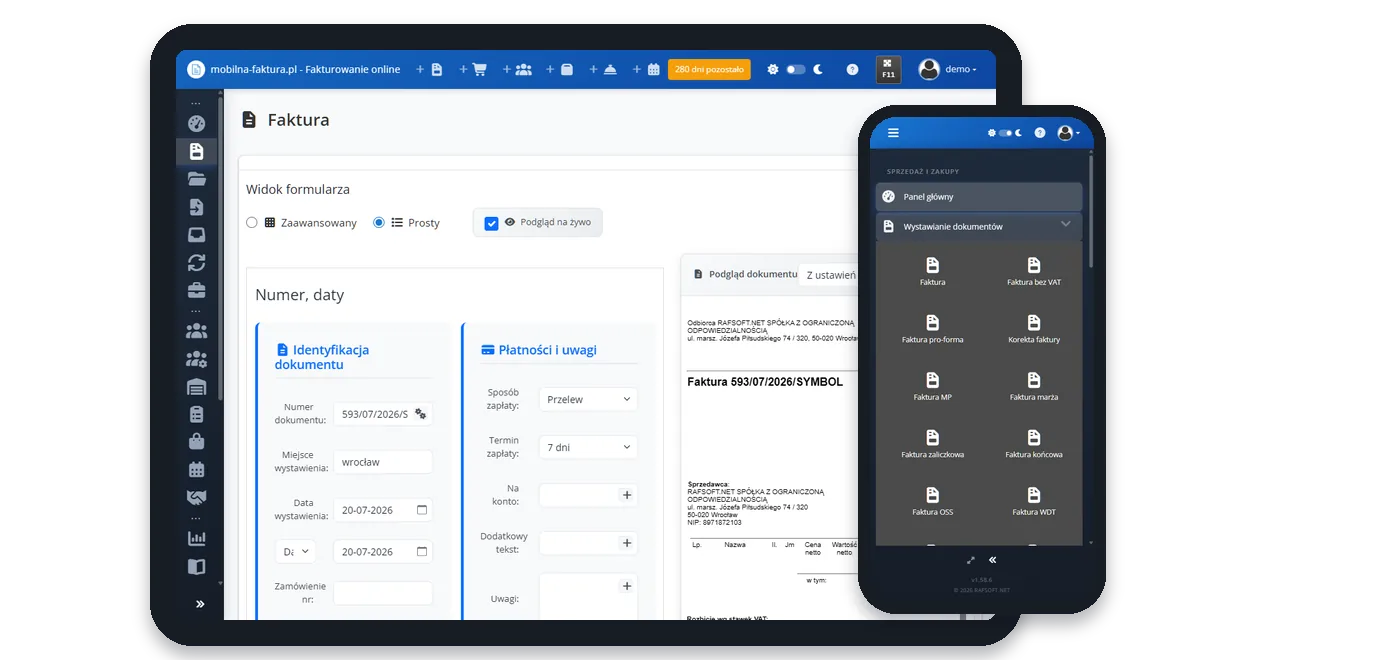Viewport: 1400px width, 660px height.
Task: Open the bar chart reports icon in sidebar
Action: (x=196, y=538)
